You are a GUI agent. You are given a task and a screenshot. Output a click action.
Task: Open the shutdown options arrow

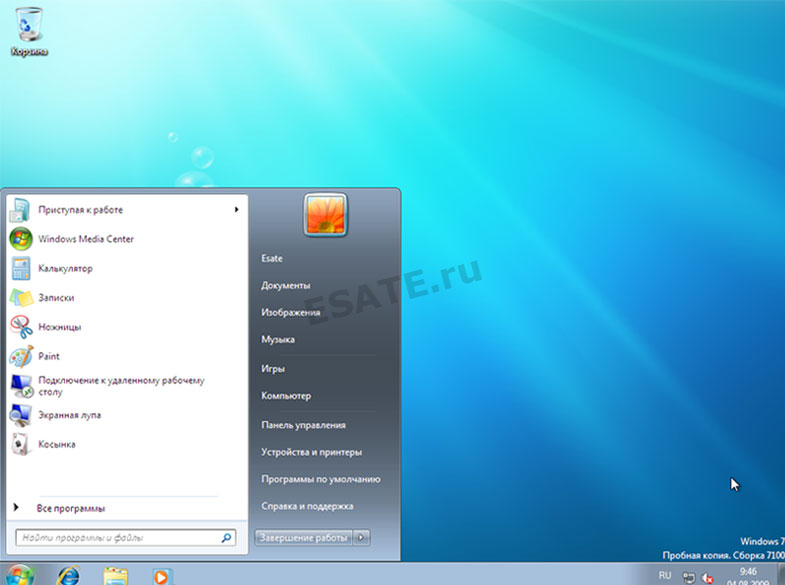(x=361, y=537)
